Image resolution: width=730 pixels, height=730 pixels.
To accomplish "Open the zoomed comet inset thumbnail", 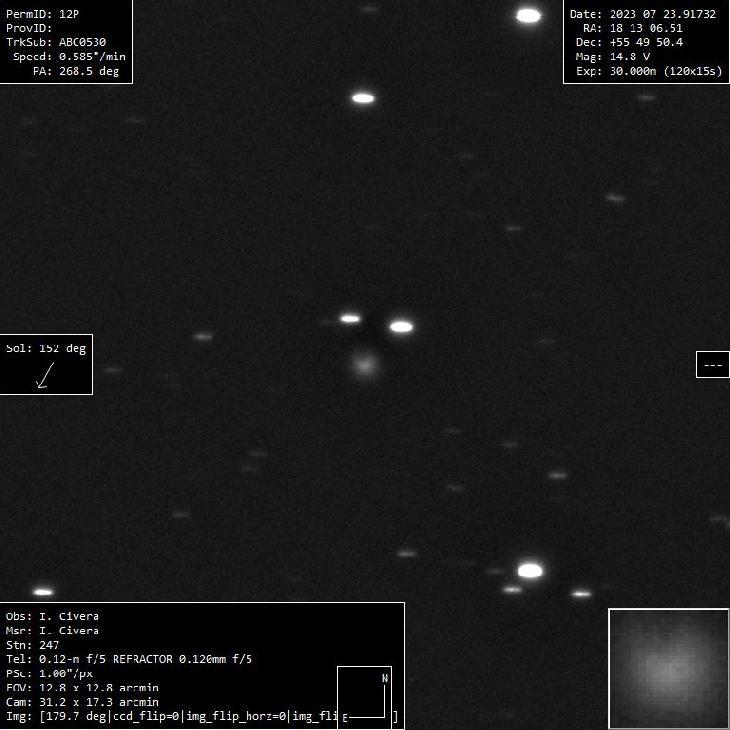I will click(668, 668).
